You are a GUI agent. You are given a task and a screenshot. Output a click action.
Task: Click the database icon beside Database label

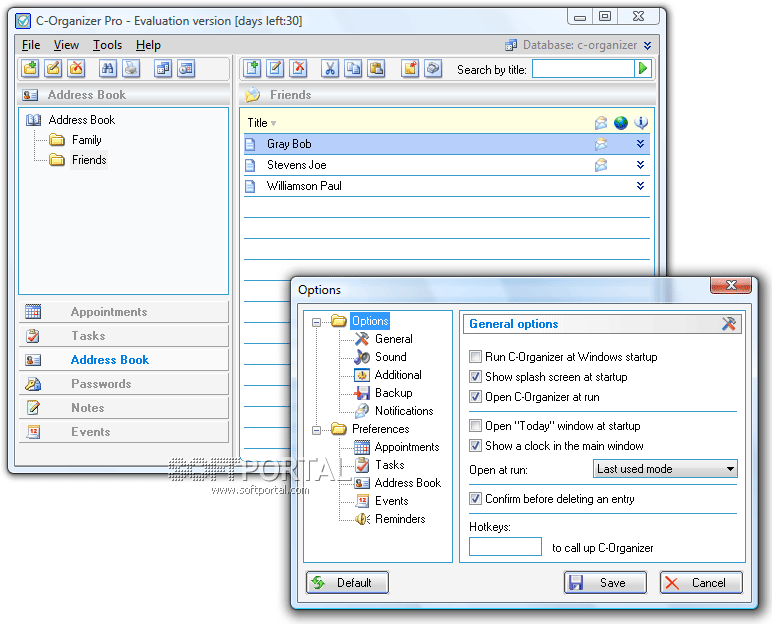511,45
